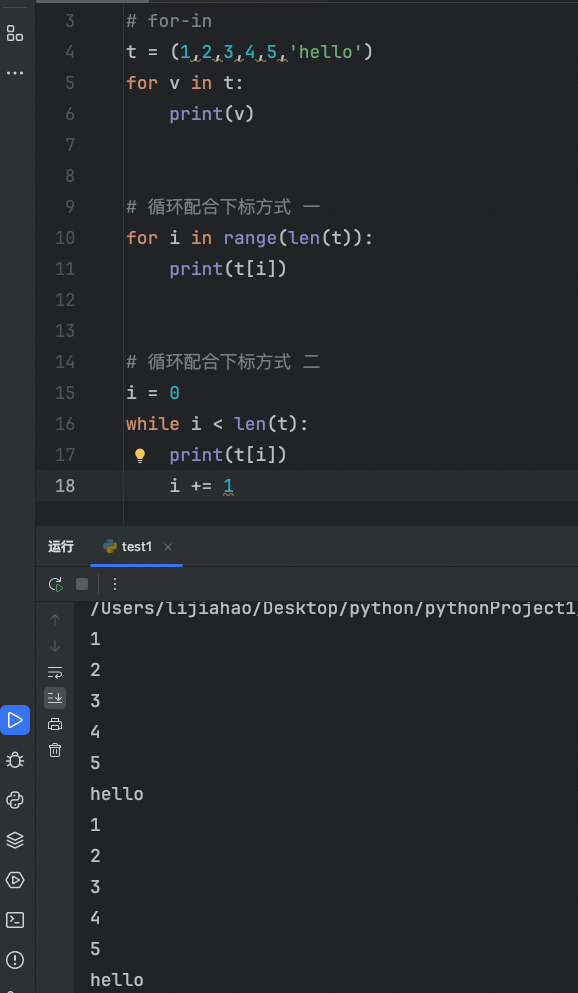Open the Run tool window play icon
The width and height of the screenshot is (578, 993).
[15, 720]
